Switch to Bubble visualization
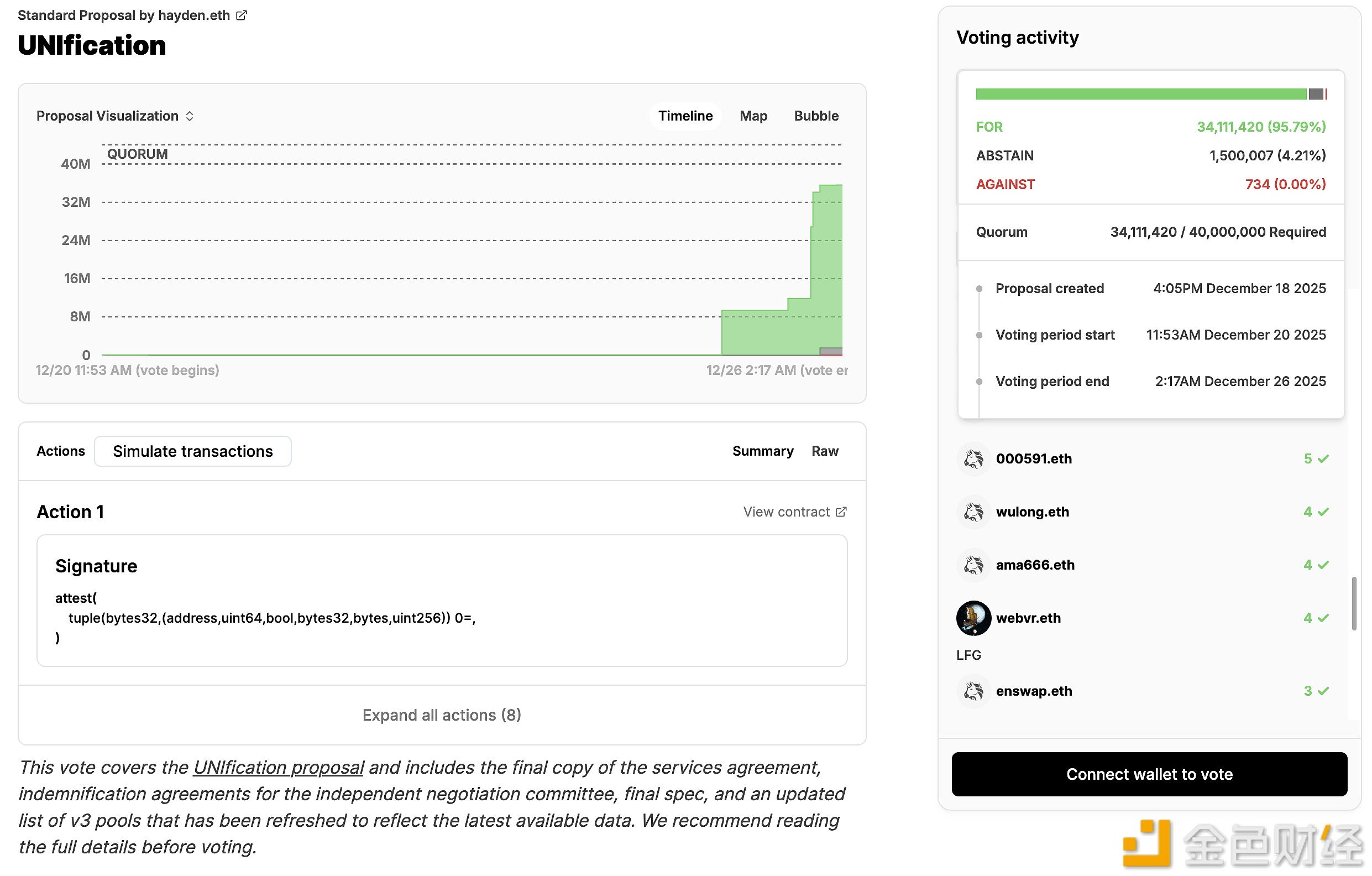Viewport: 1372px width, 876px height. pos(816,116)
